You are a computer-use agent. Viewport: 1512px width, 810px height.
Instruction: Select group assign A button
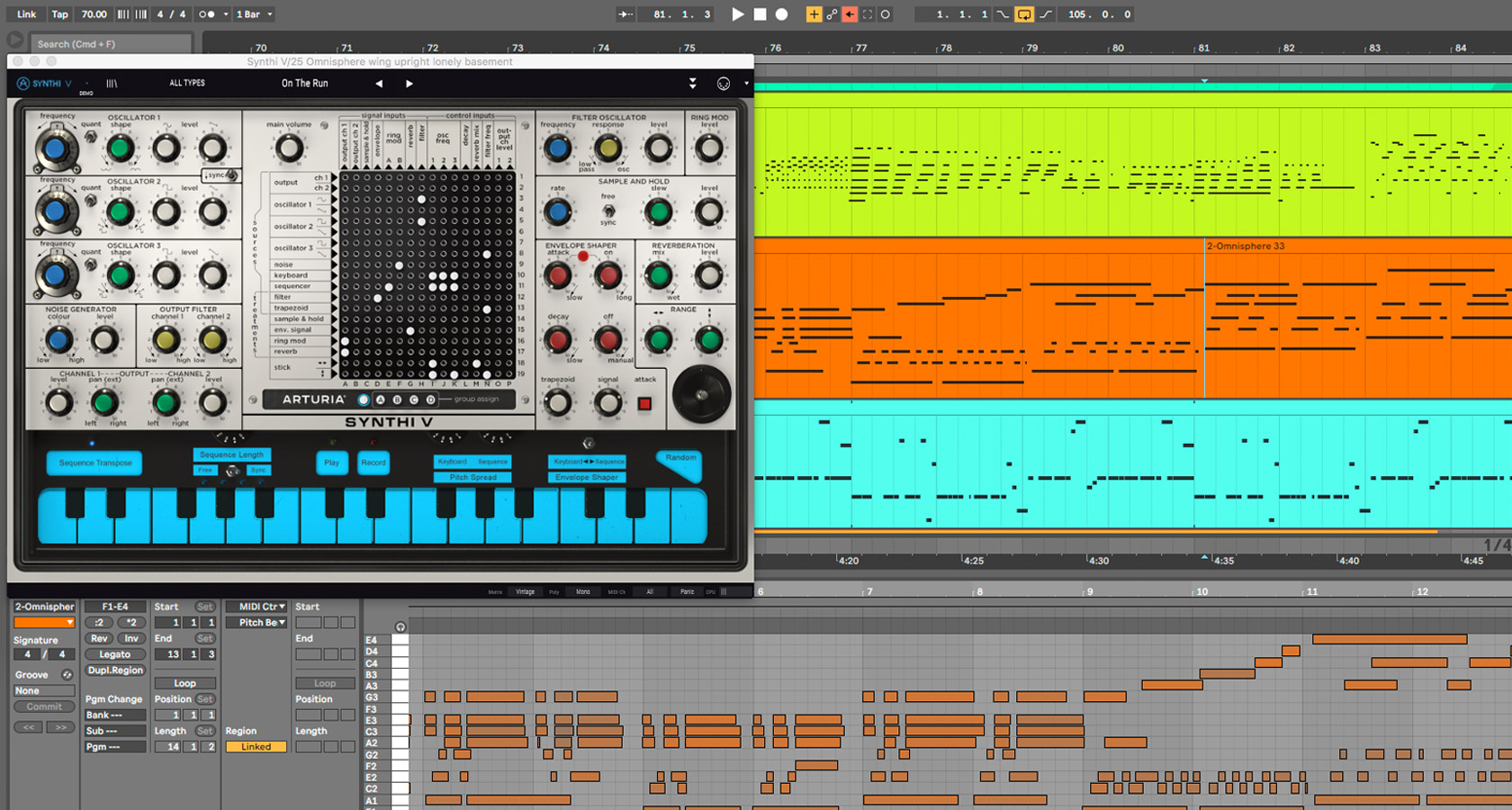click(x=381, y=400)
